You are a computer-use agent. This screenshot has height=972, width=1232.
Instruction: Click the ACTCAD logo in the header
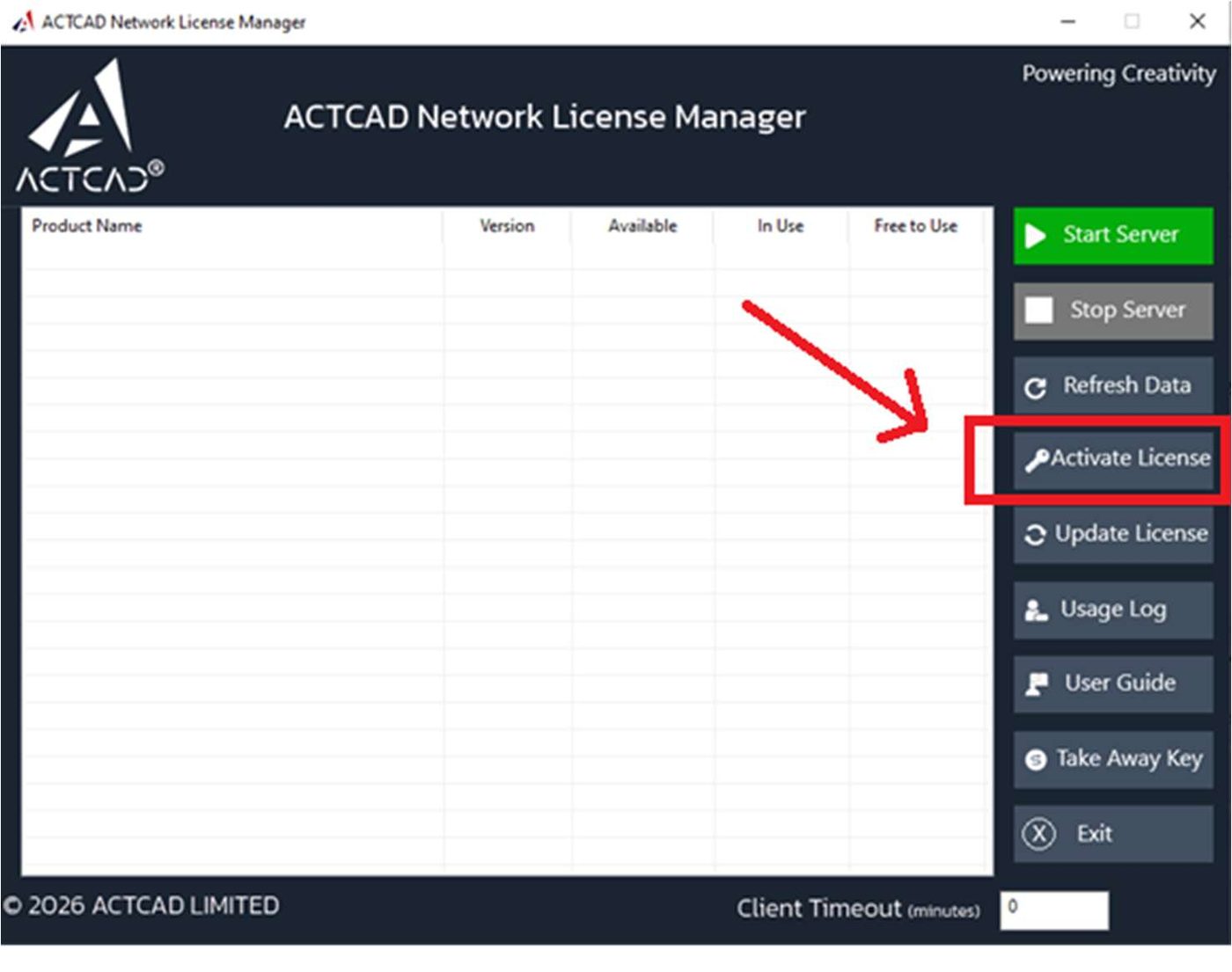point(88,126)
